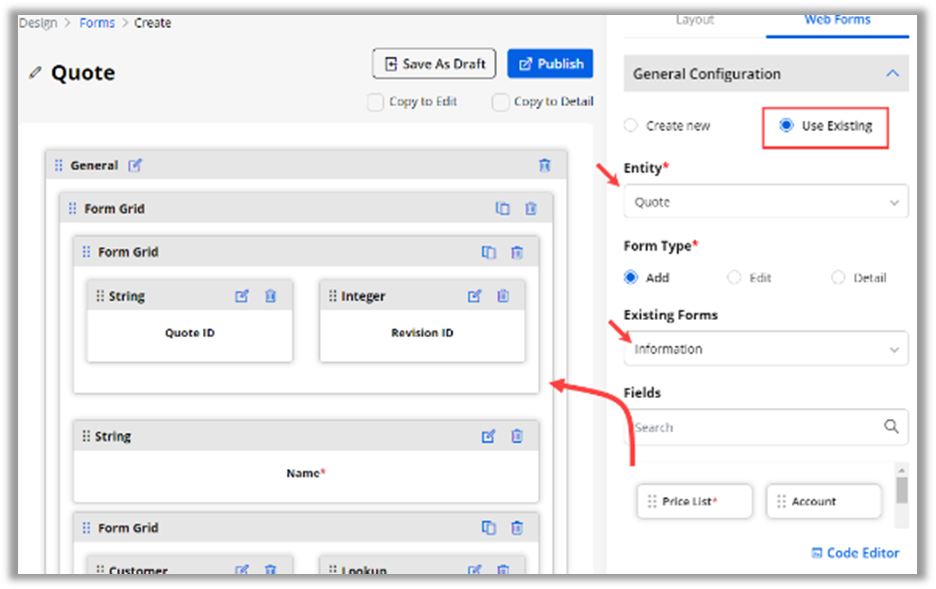This screenshot has height=589, width=936.
Task: Enable the Copy to Edit checkbox
Action: pos(375,102)
